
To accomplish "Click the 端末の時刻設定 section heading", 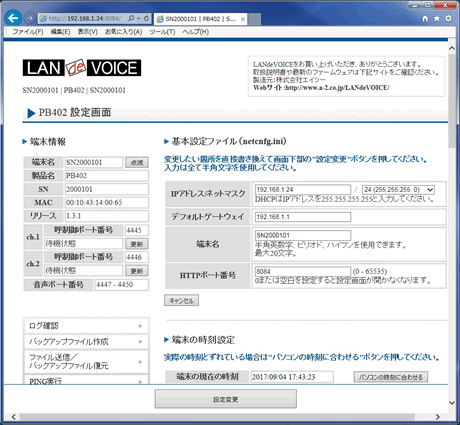I will coord(203,340).
